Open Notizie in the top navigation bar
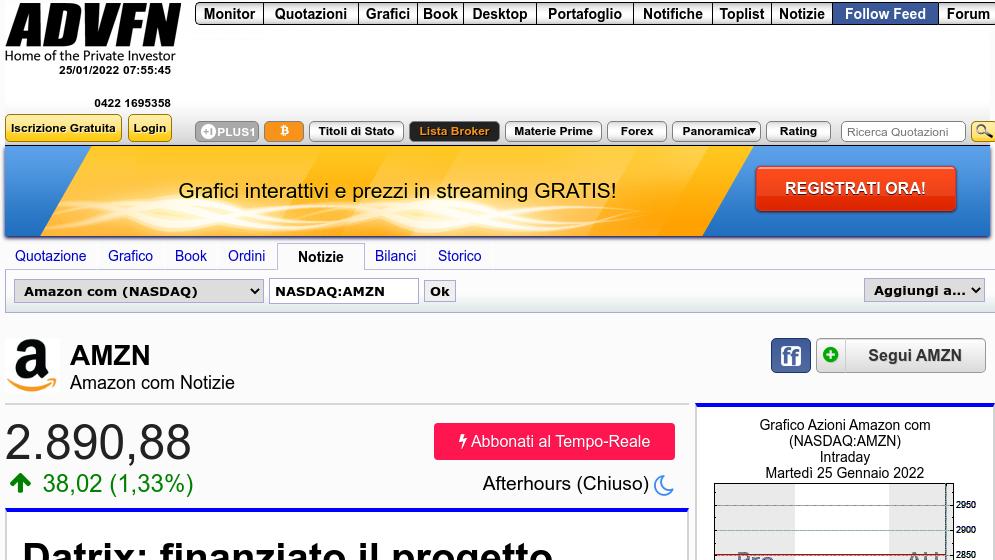 (802, 13)
